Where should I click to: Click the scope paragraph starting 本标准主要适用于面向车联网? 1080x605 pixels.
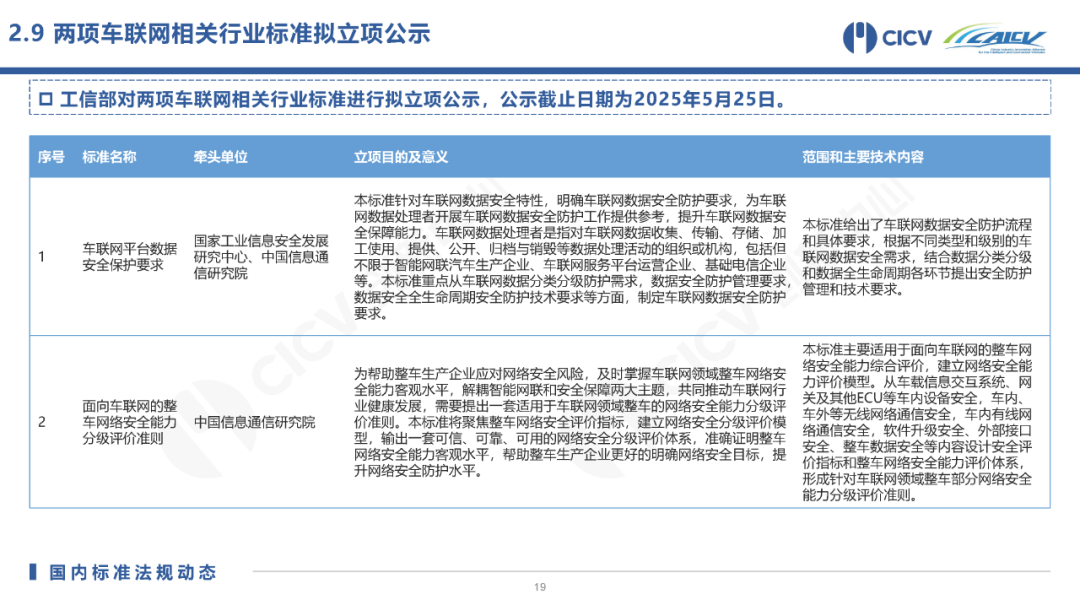[x=917, y=422]
